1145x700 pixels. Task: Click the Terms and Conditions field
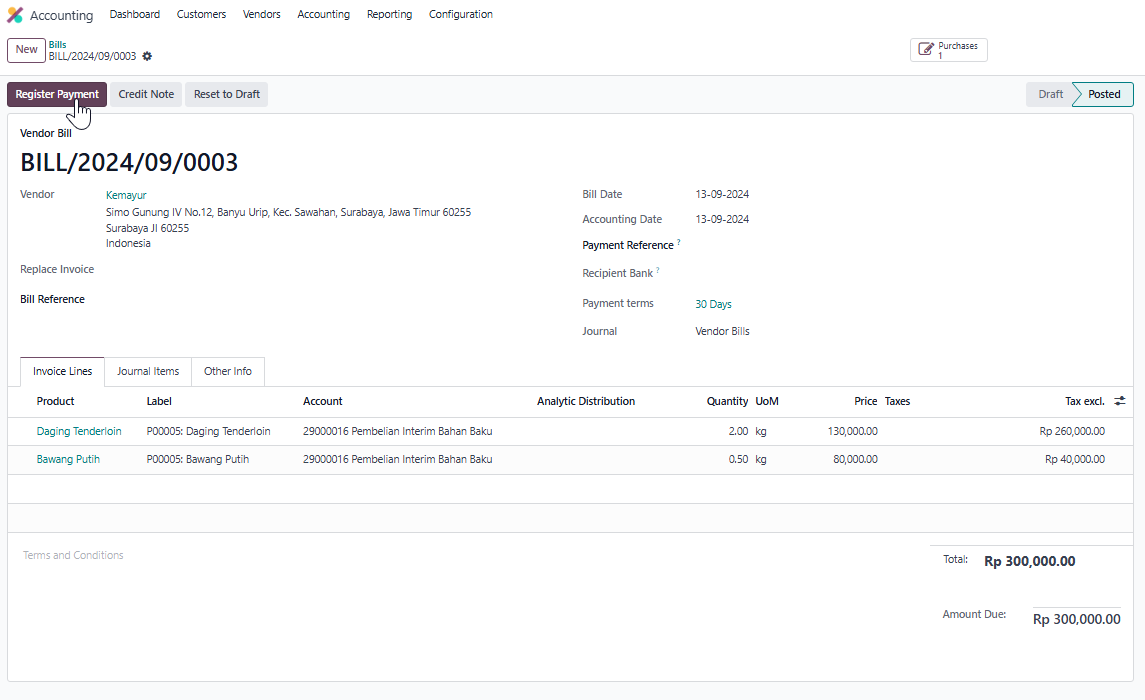point(73,555)
